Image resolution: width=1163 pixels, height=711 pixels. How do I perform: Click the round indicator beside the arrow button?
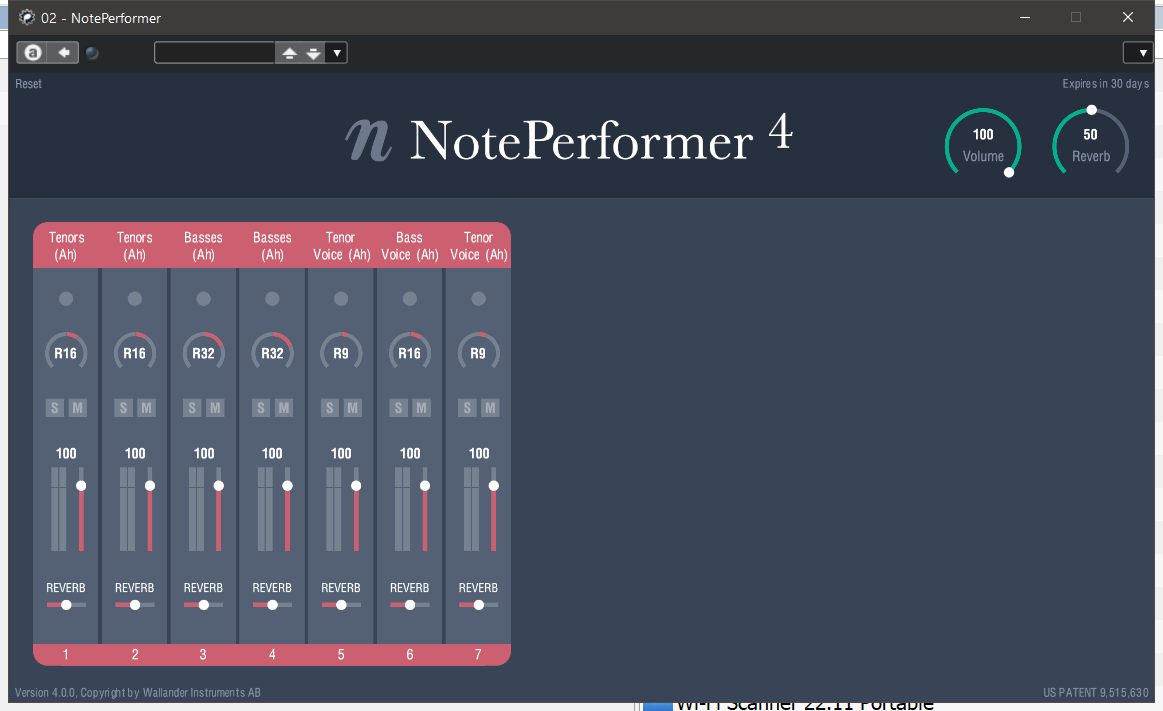(x=92, y=53)
